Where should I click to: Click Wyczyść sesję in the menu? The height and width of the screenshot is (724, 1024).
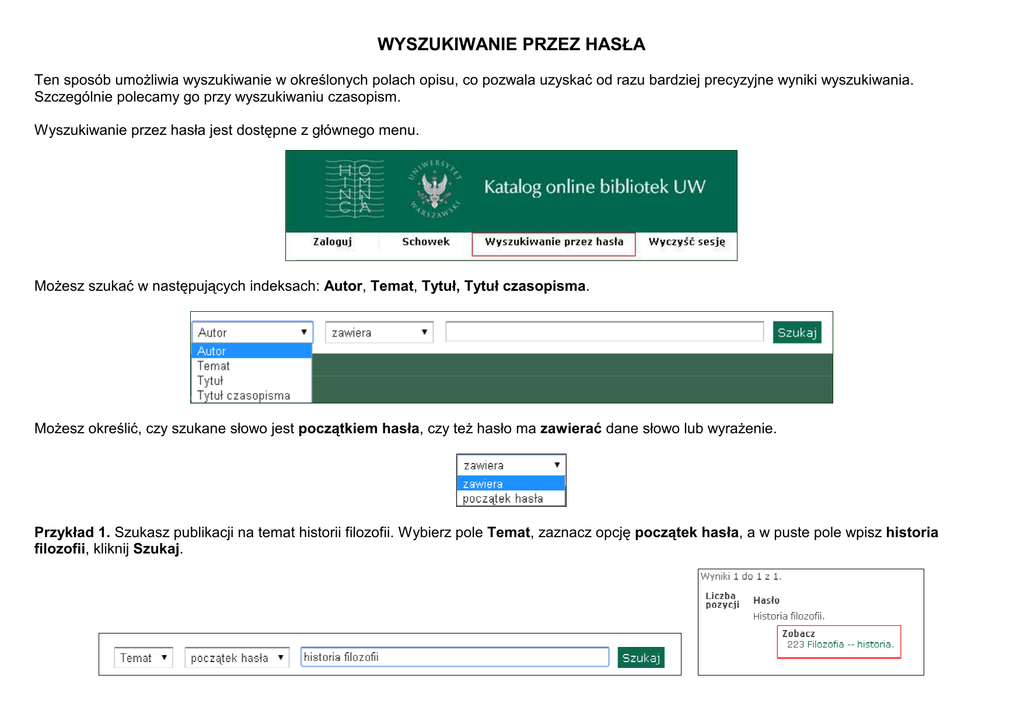686,242
